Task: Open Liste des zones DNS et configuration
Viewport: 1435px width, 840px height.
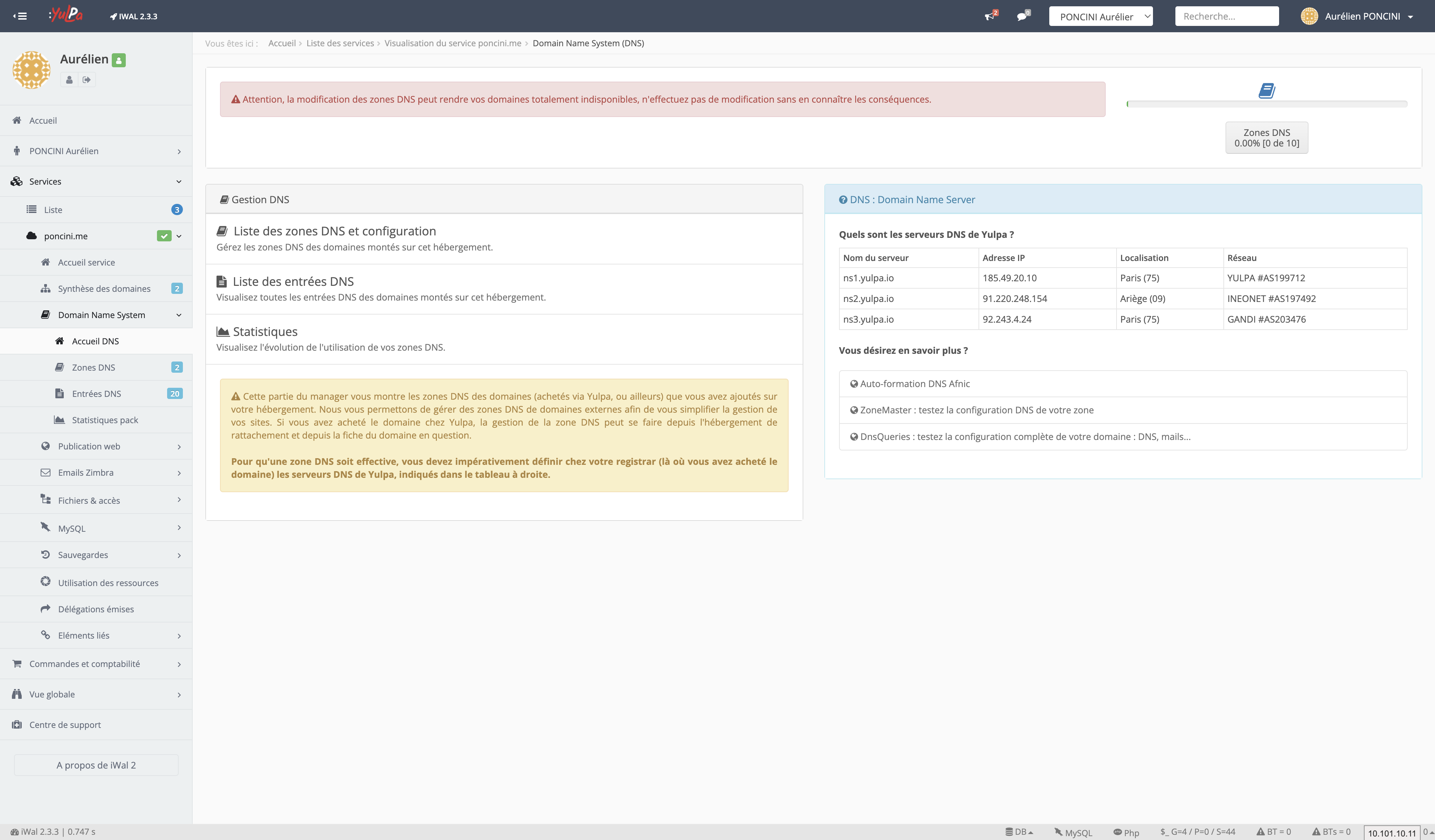Action: [334, 231]
